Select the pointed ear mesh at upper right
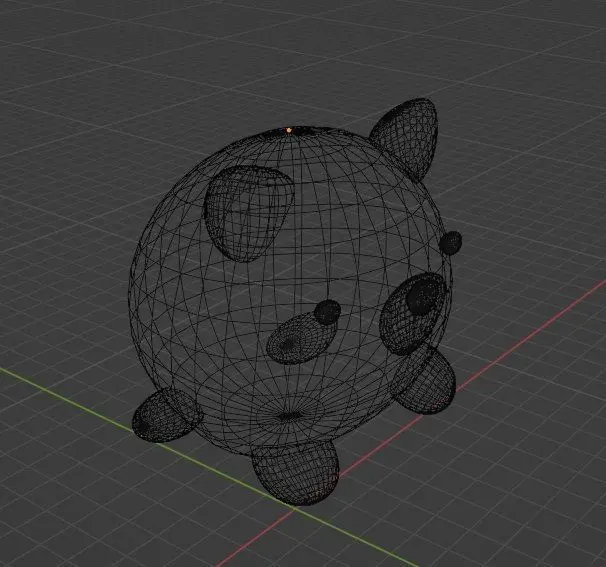The image size is (606, 567). [406, 139]
